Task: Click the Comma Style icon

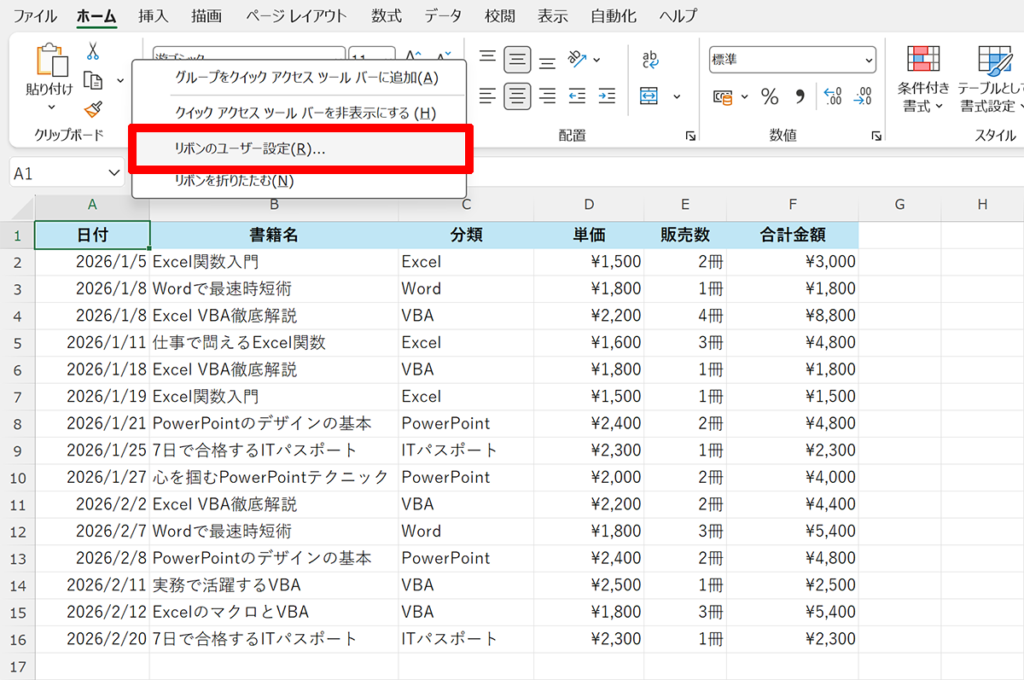Action: coord(799,96)
